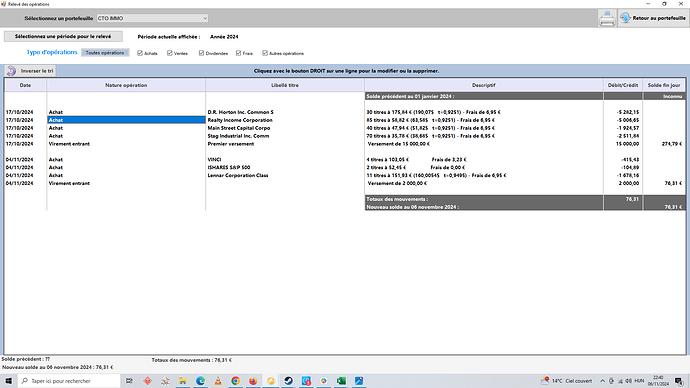Show hidden system tray icons
The image size is (690, 388).
[602, 381]
